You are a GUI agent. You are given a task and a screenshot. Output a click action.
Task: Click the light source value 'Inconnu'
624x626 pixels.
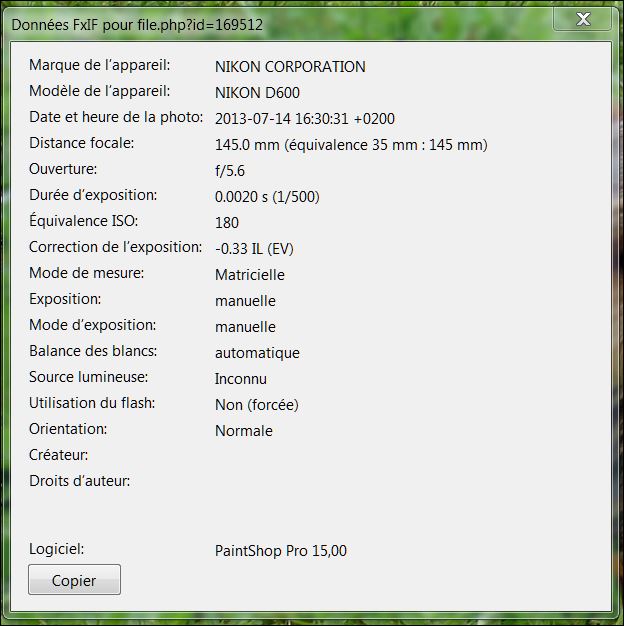(x=241, y=378)
